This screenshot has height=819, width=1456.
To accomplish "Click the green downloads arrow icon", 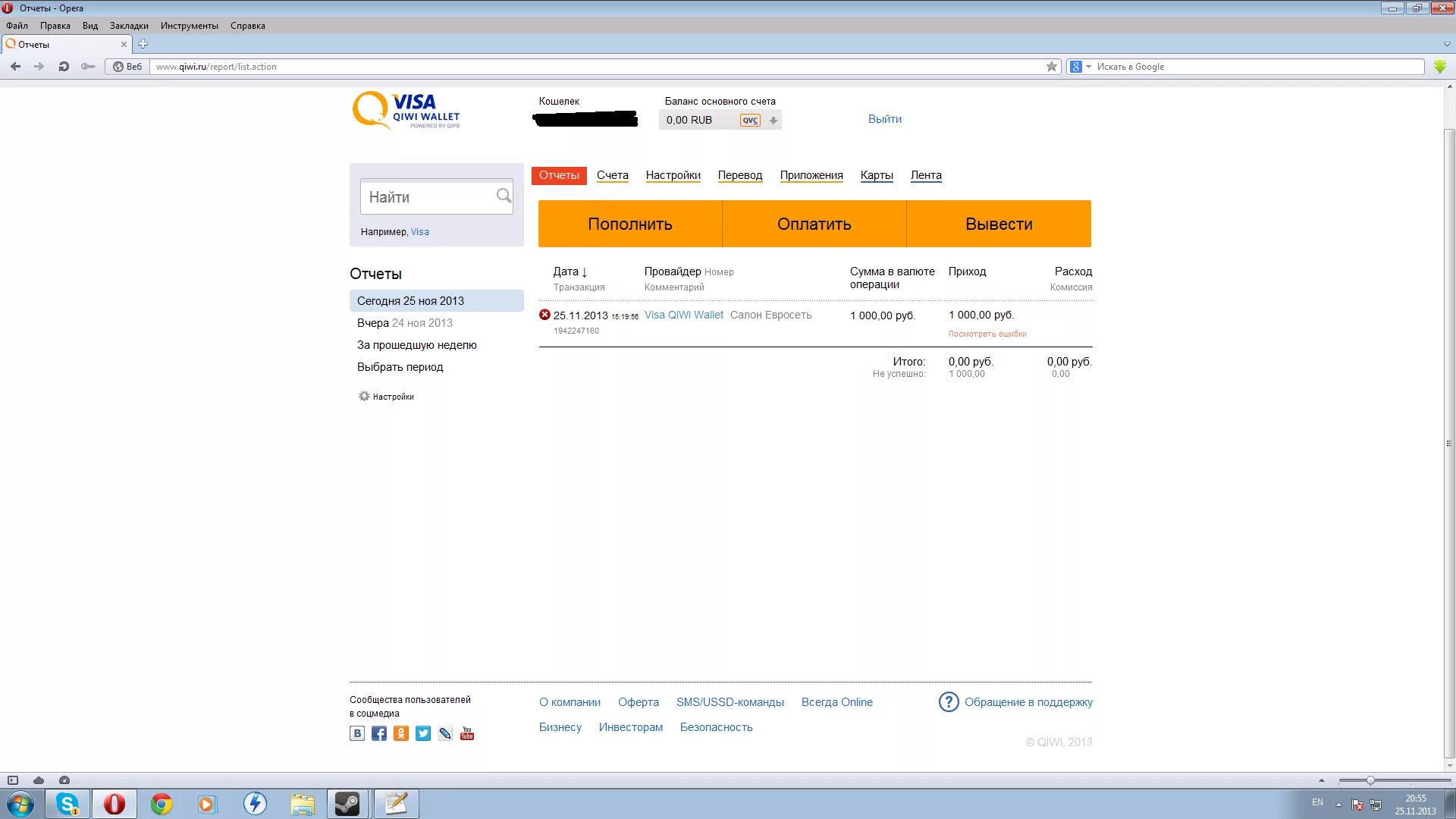I will [x=1440, y=67].
